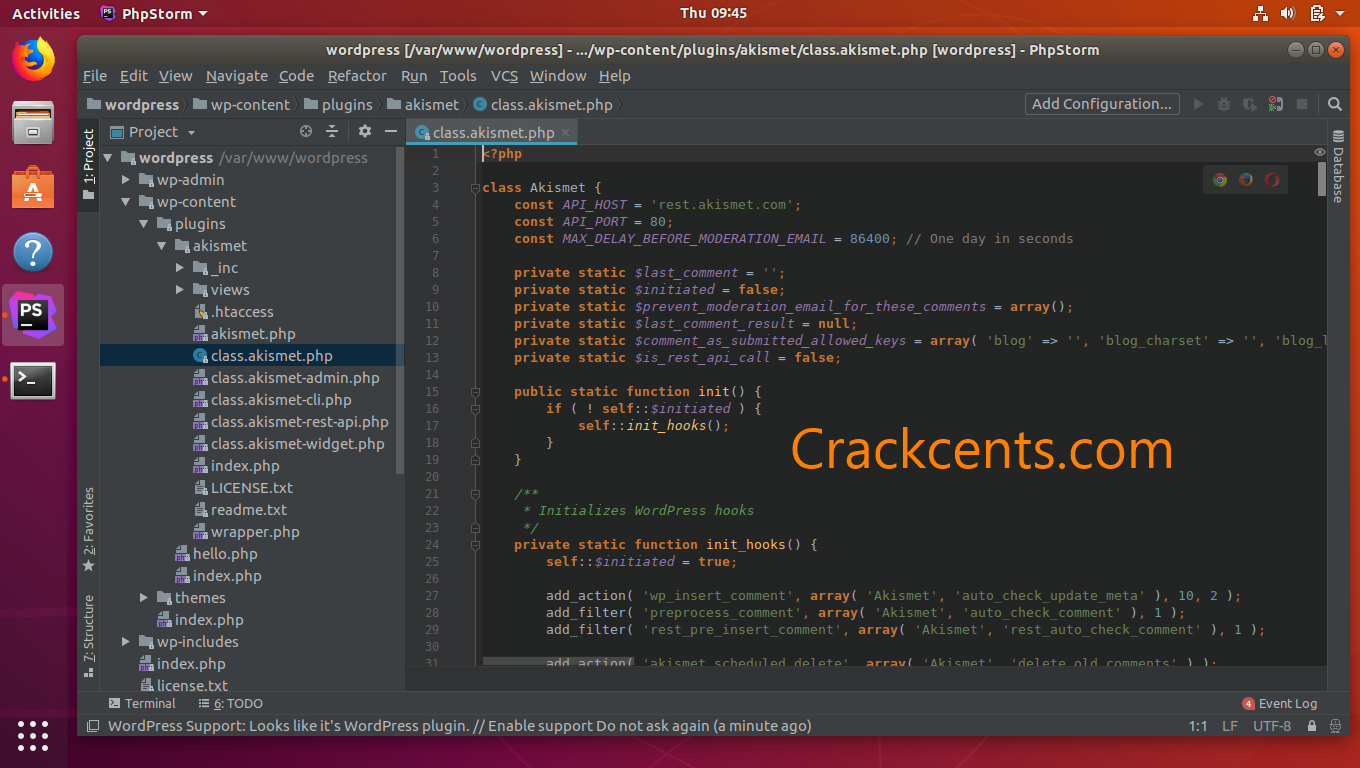Click the editor vertical scrollbar thumb
1360x768 pixels.
point(1322,178)
